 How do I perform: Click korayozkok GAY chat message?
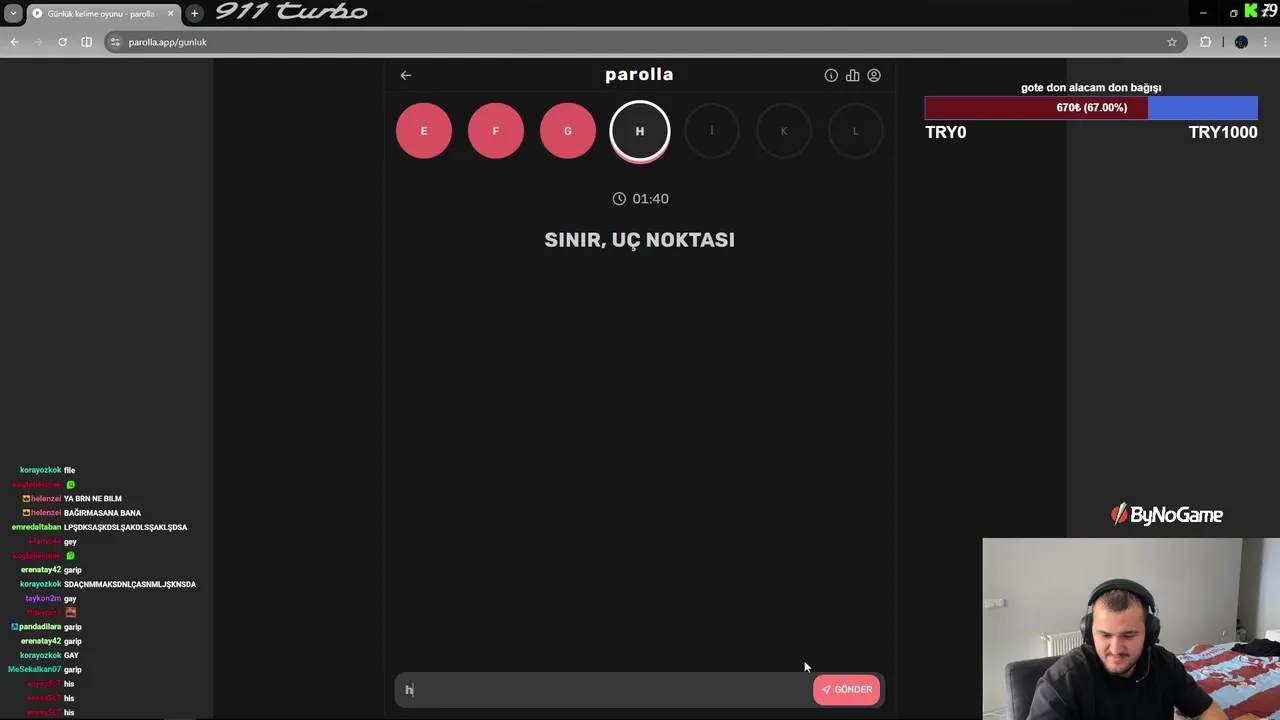[x=71, y=656]
